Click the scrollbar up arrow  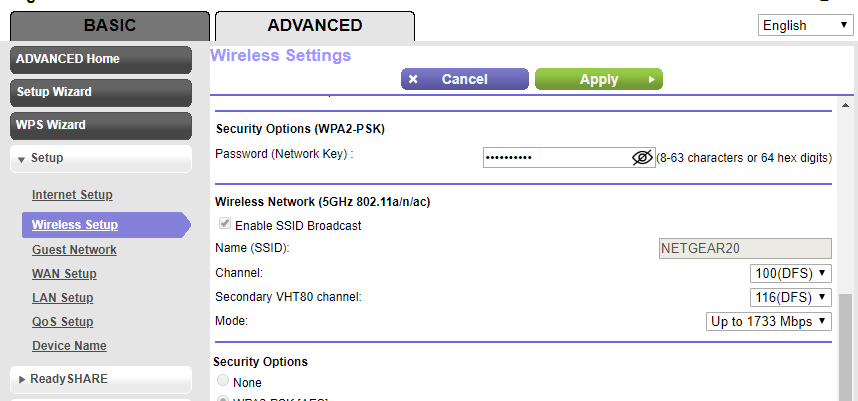point(846,105)
